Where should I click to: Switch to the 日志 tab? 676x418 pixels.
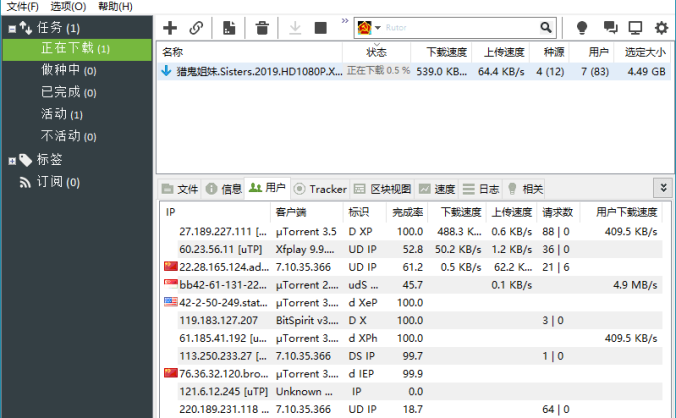480,189
